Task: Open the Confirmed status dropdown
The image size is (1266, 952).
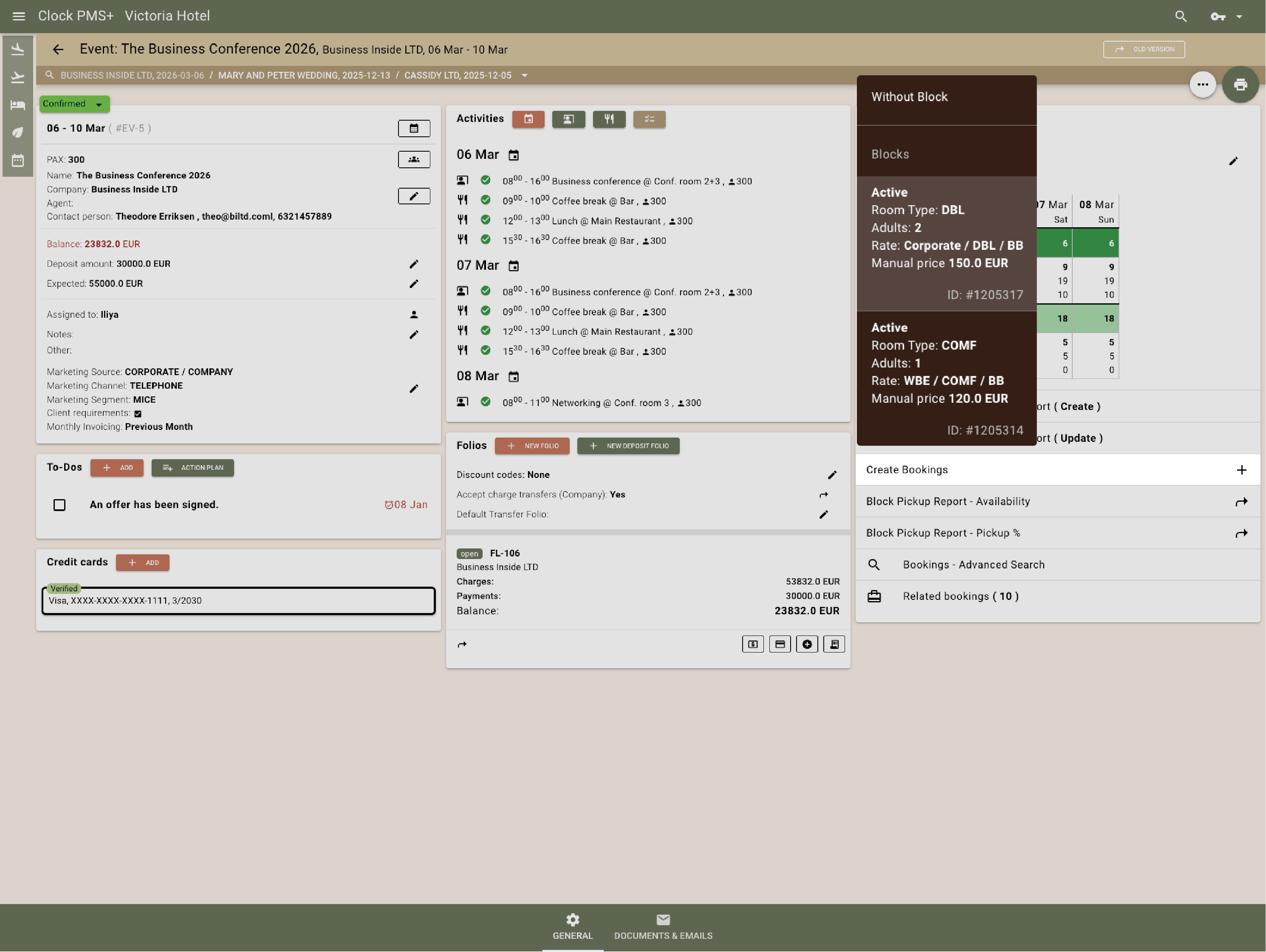Action: pyautogui.click(x=74, y=104)
